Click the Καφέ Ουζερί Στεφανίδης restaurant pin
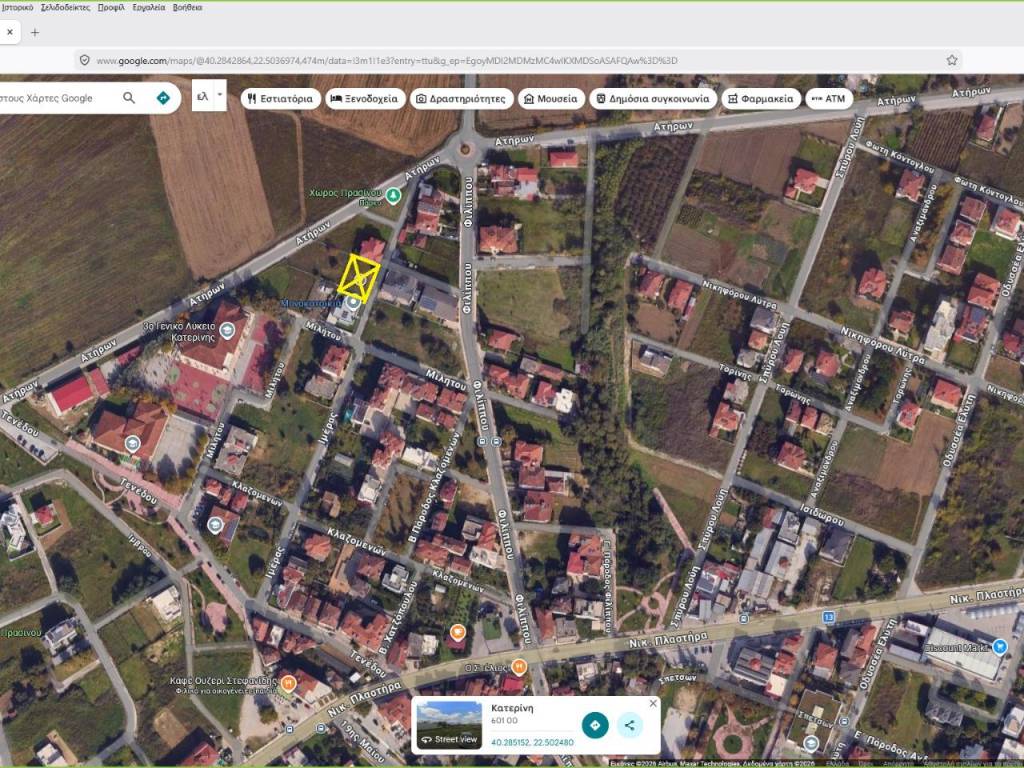This screenshot has height=768, width=1024. tap(288, 684)
